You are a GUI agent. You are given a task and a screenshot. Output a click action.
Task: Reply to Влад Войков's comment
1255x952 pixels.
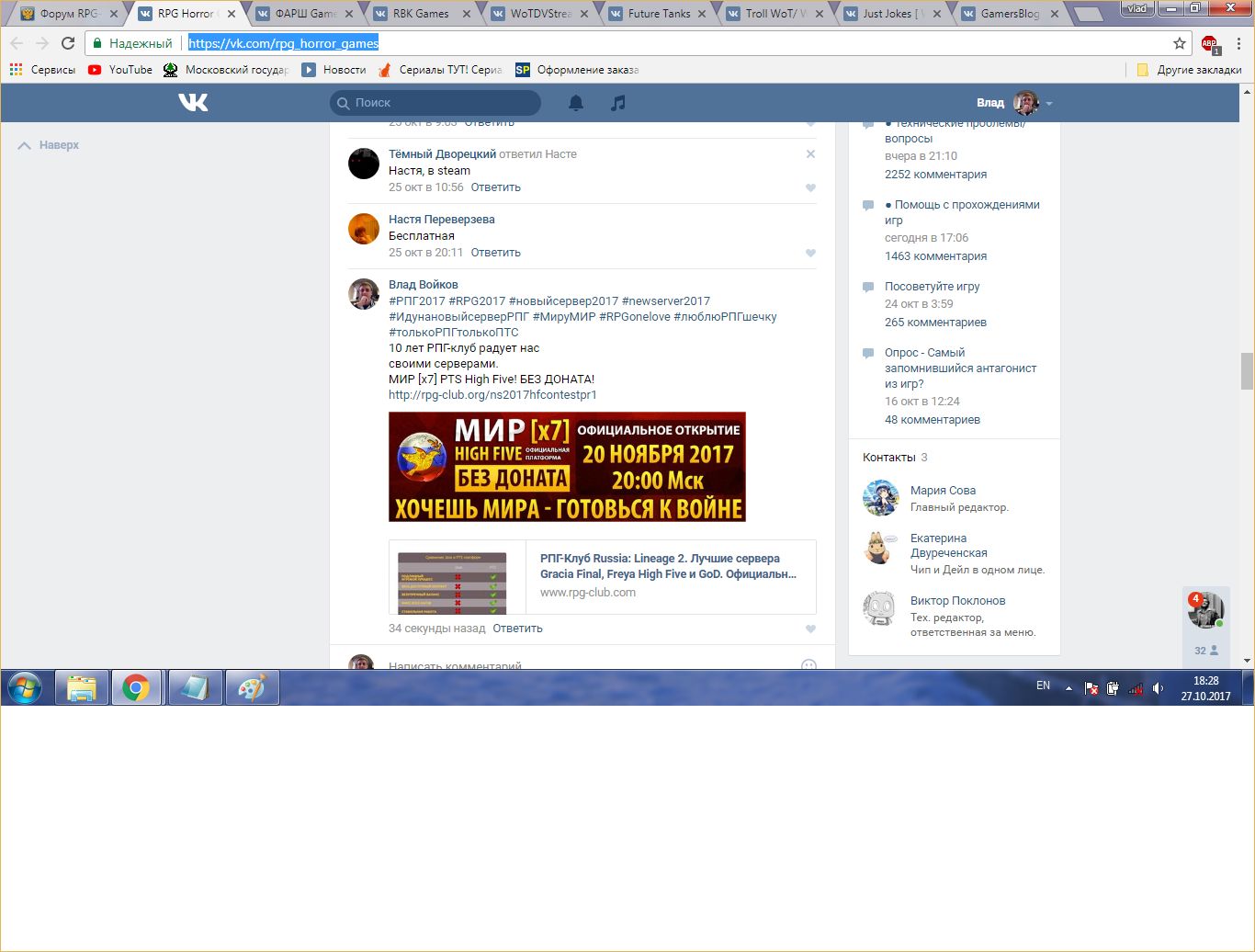click(x=517, y=629)
